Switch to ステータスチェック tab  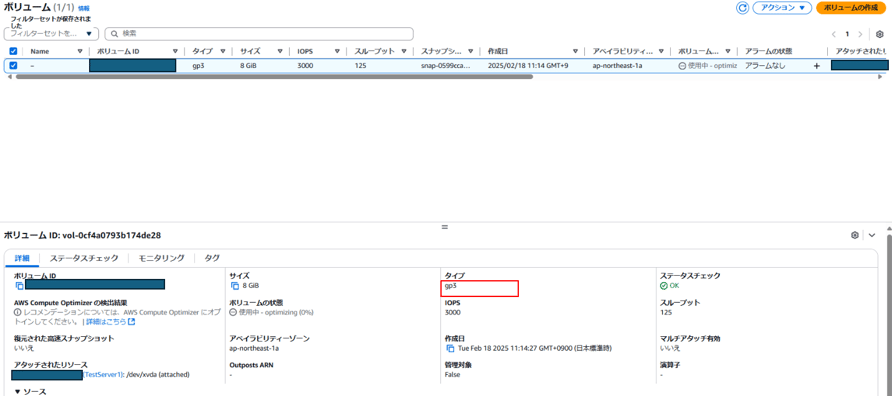point(84,258)
